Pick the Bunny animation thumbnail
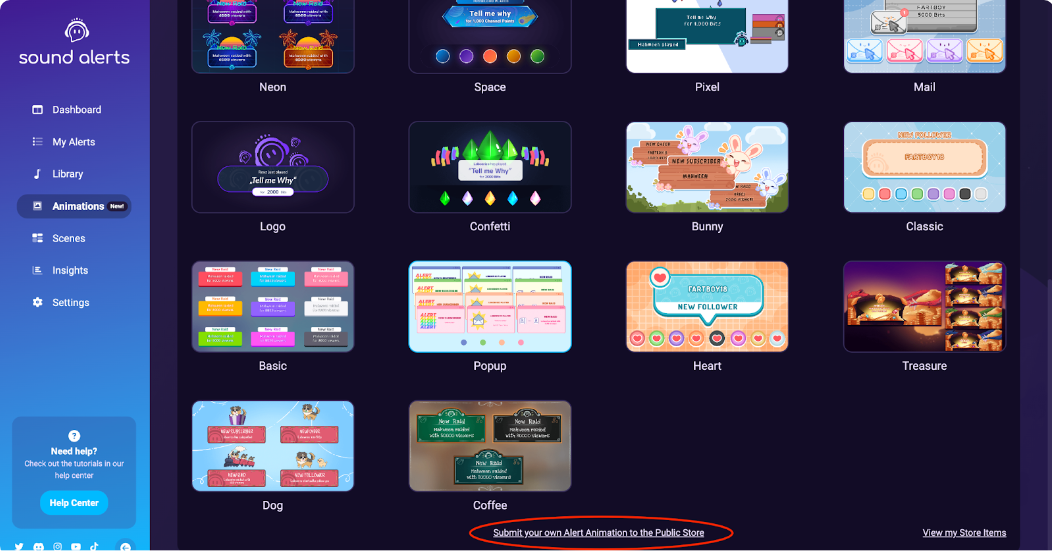 (x=707, y=167)
